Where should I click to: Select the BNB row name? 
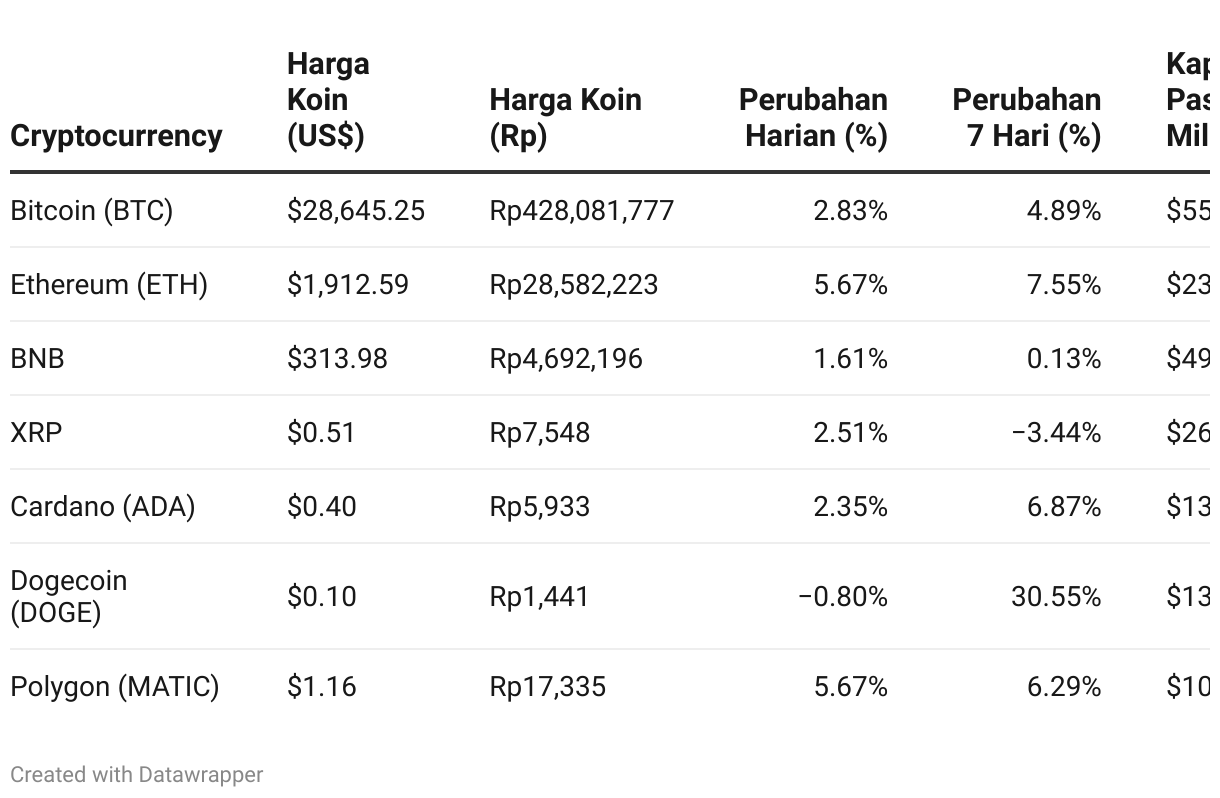(37, 359)
